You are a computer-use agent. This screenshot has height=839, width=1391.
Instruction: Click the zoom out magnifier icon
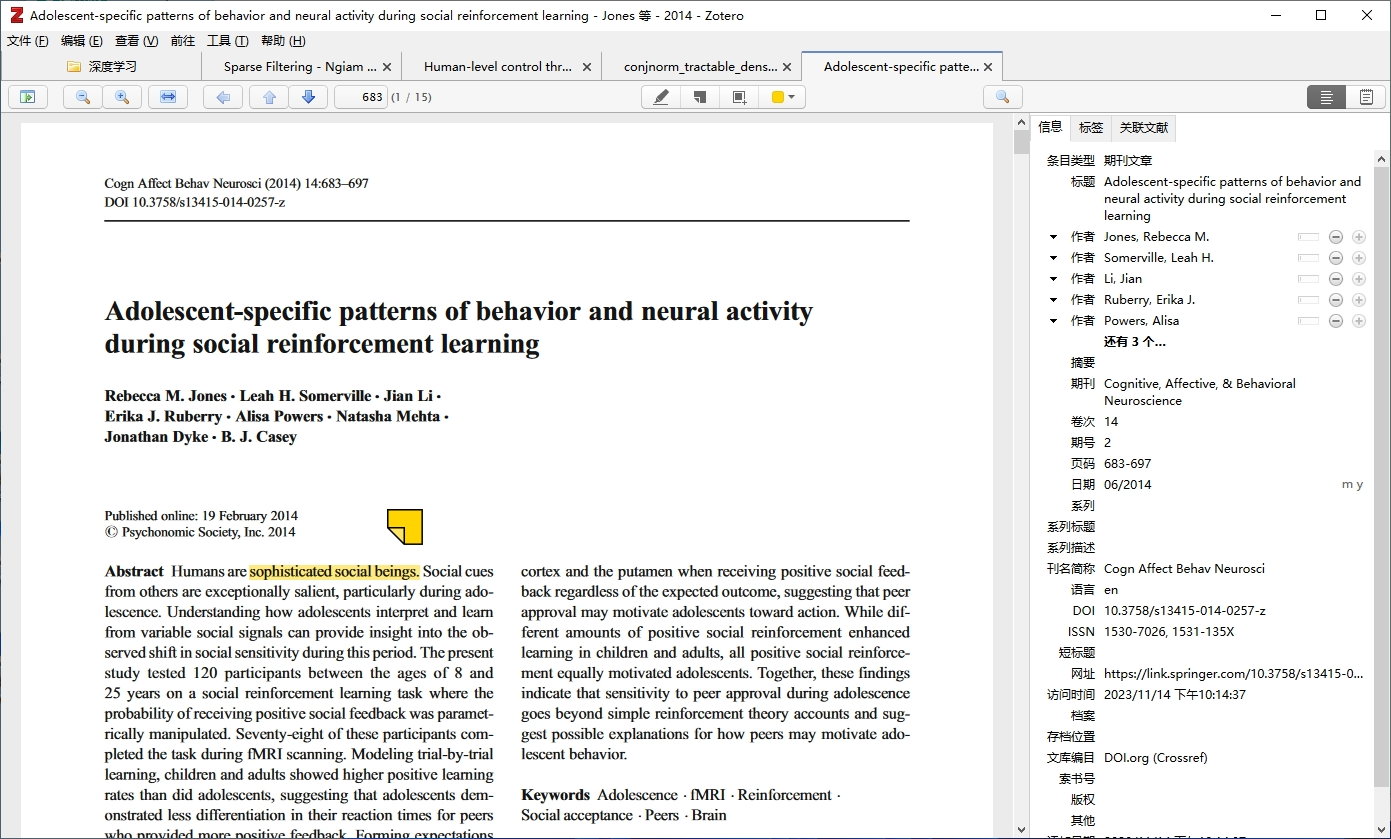coord(83,97)
